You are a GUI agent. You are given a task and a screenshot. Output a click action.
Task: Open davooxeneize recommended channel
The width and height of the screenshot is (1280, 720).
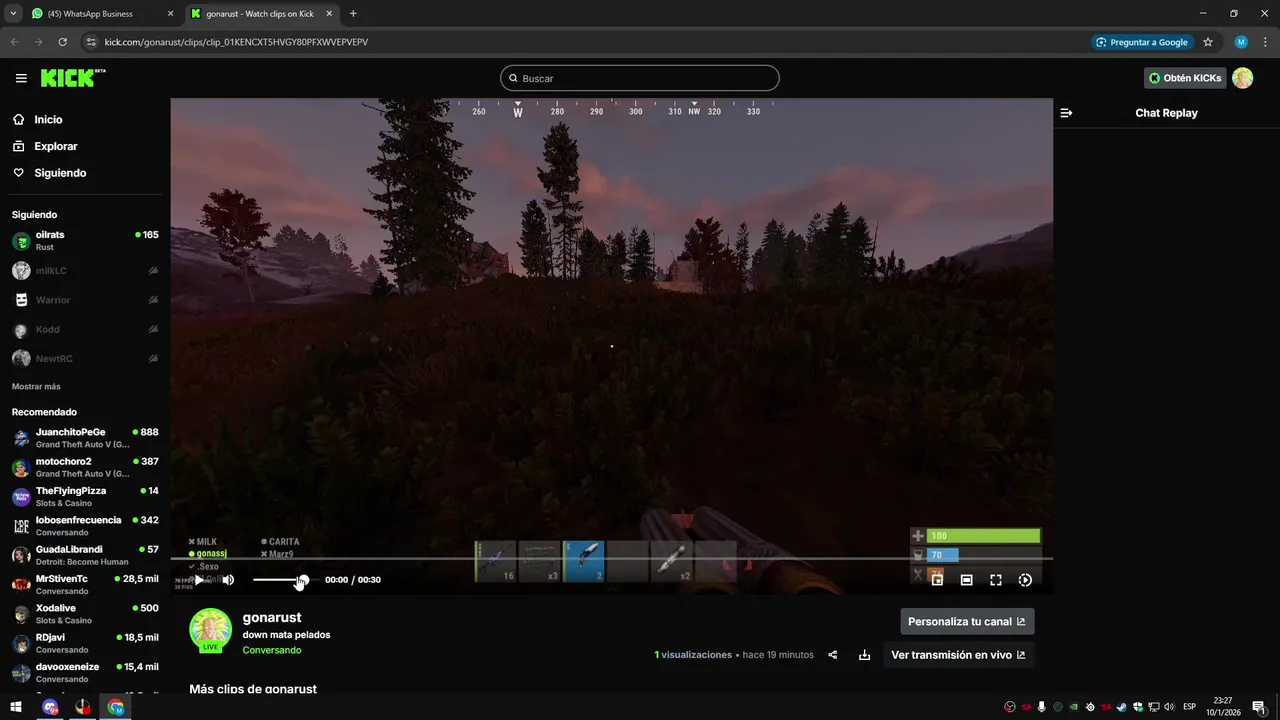click(85, 672)
